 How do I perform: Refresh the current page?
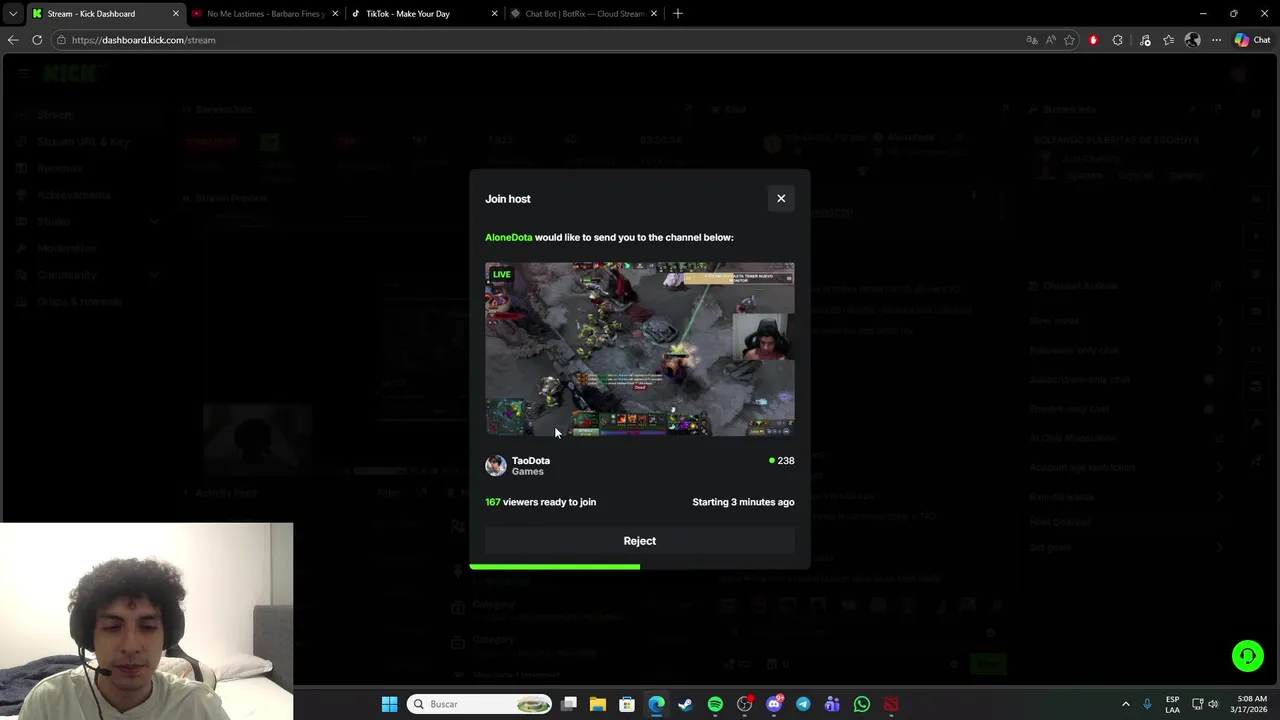(x=37, y=40)
